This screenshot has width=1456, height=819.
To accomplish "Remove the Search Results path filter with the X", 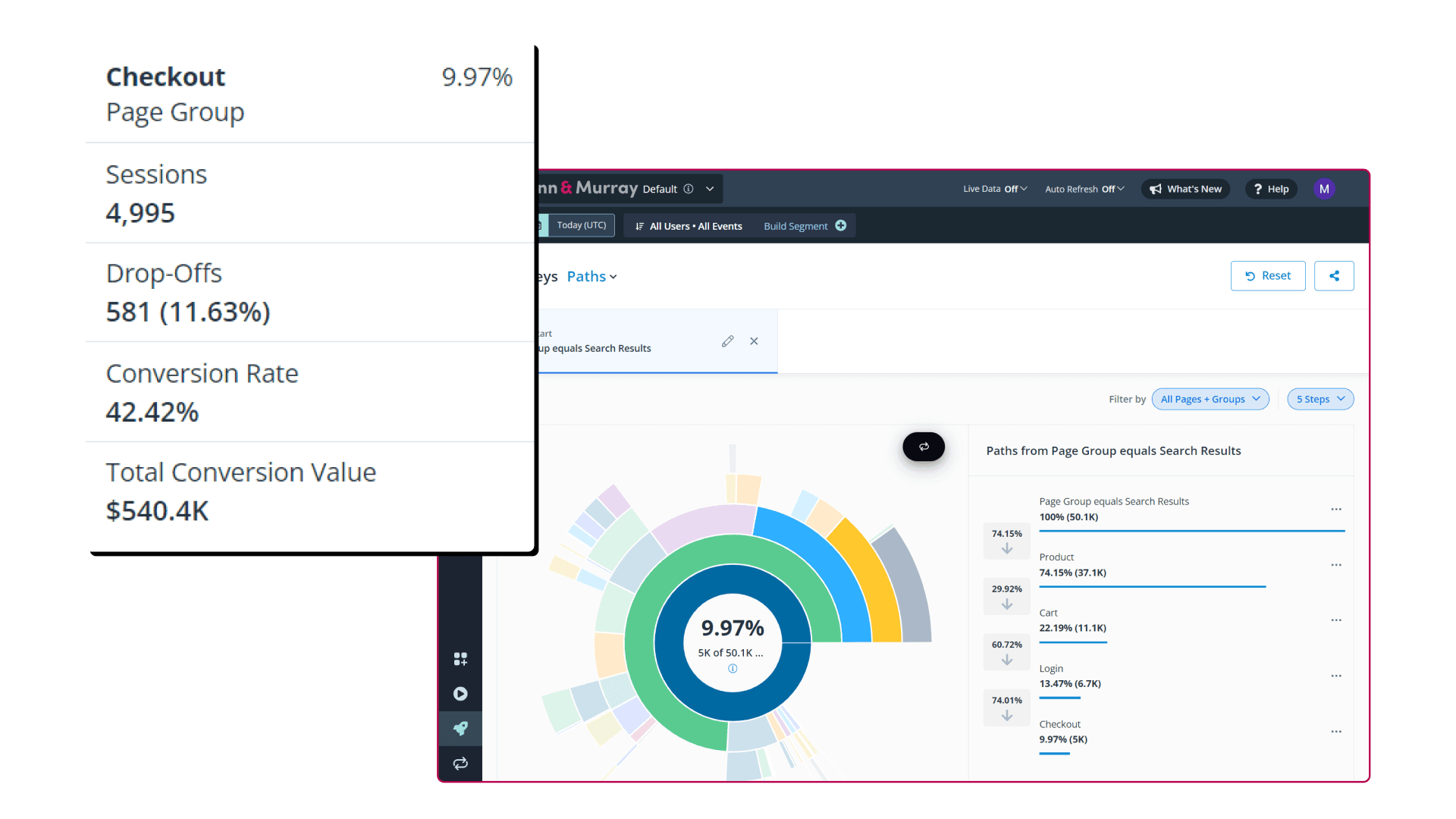I will [753, 340].
